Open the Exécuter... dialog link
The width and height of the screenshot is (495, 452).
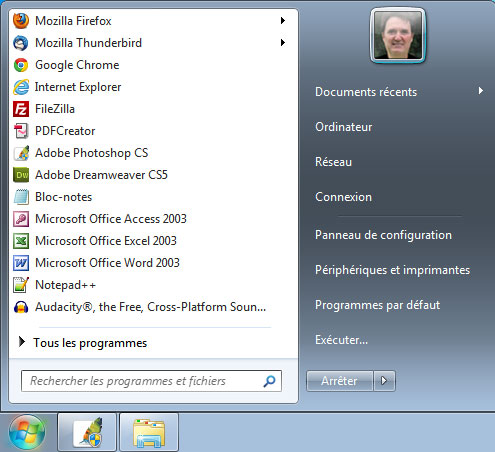tap(341, 340)
